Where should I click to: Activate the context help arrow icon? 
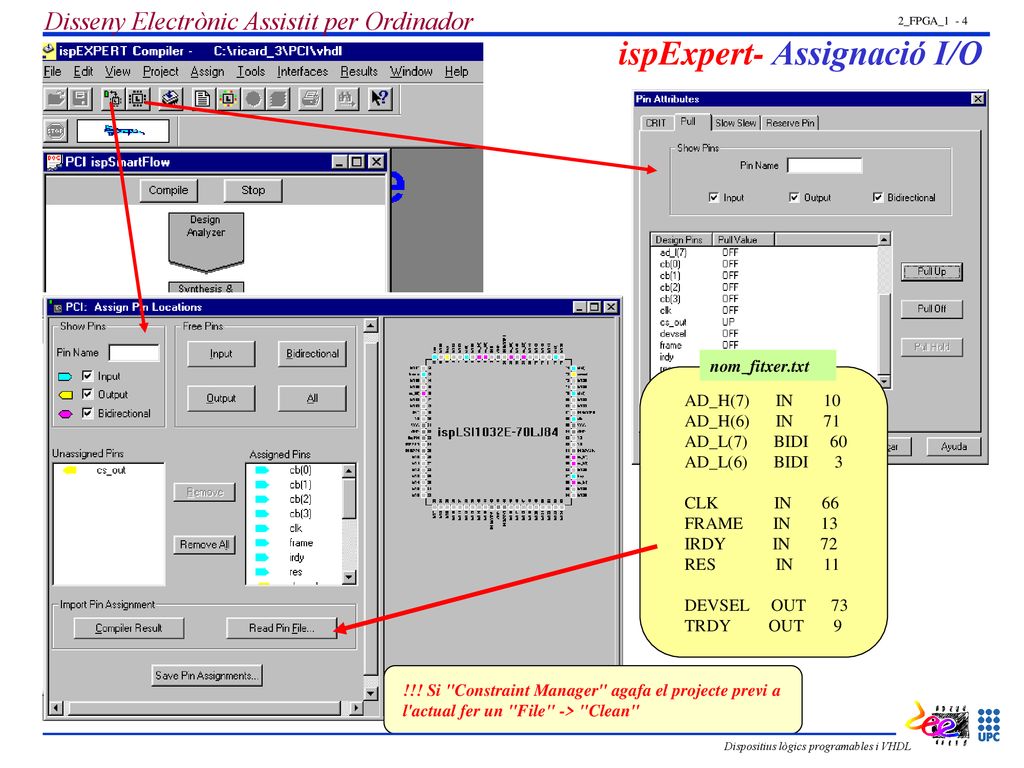point(379,99)
